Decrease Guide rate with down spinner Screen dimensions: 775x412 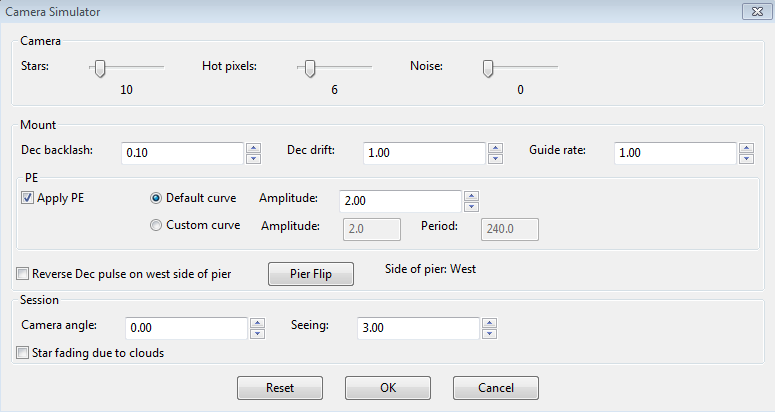(x=747, y=158)
